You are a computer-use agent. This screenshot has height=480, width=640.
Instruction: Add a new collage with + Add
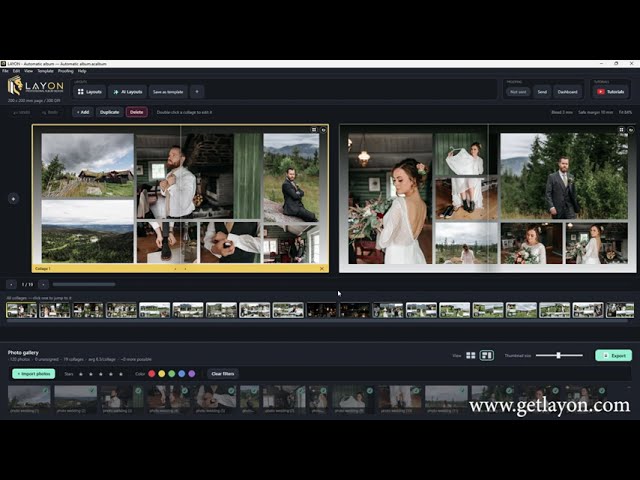[x=83, y=112]
